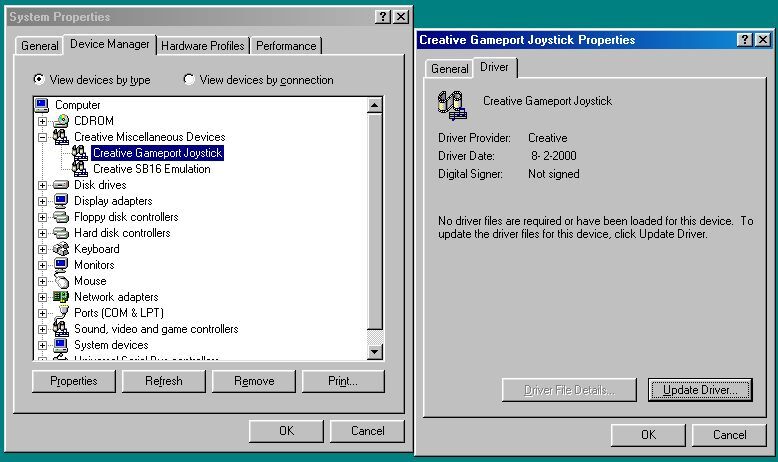Click the device list scroll down arrow
Viewport: 778px width, 462px height.
375,352
